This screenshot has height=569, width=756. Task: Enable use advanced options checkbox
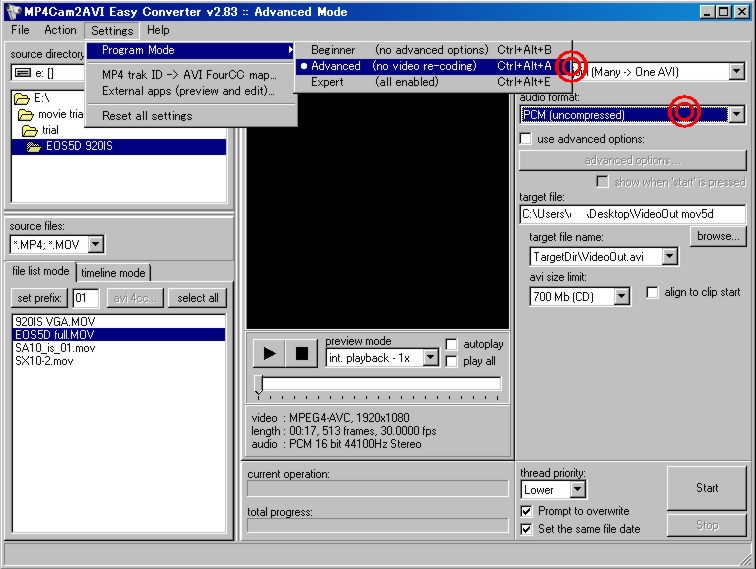coord(526,139)
